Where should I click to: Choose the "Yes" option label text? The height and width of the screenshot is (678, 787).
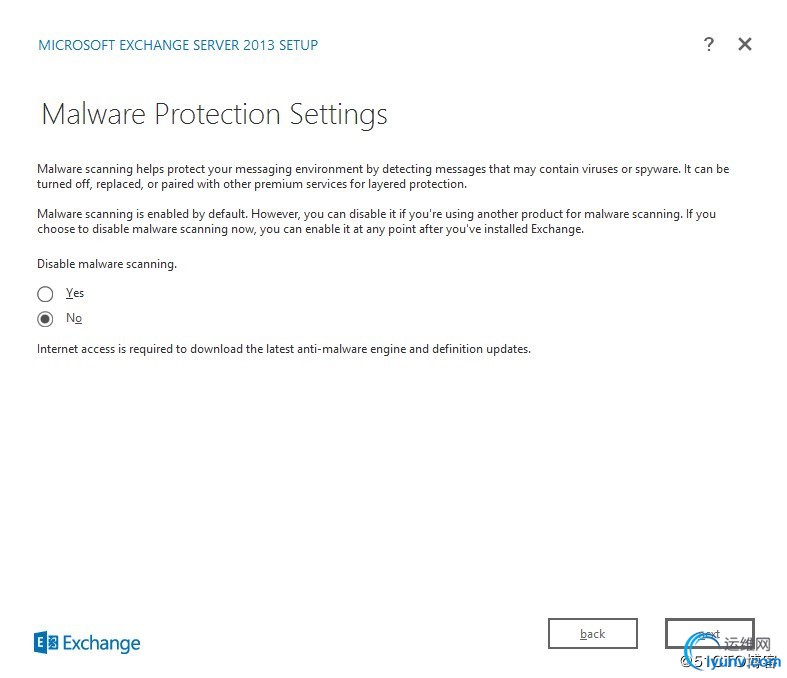tap(75, 293)
